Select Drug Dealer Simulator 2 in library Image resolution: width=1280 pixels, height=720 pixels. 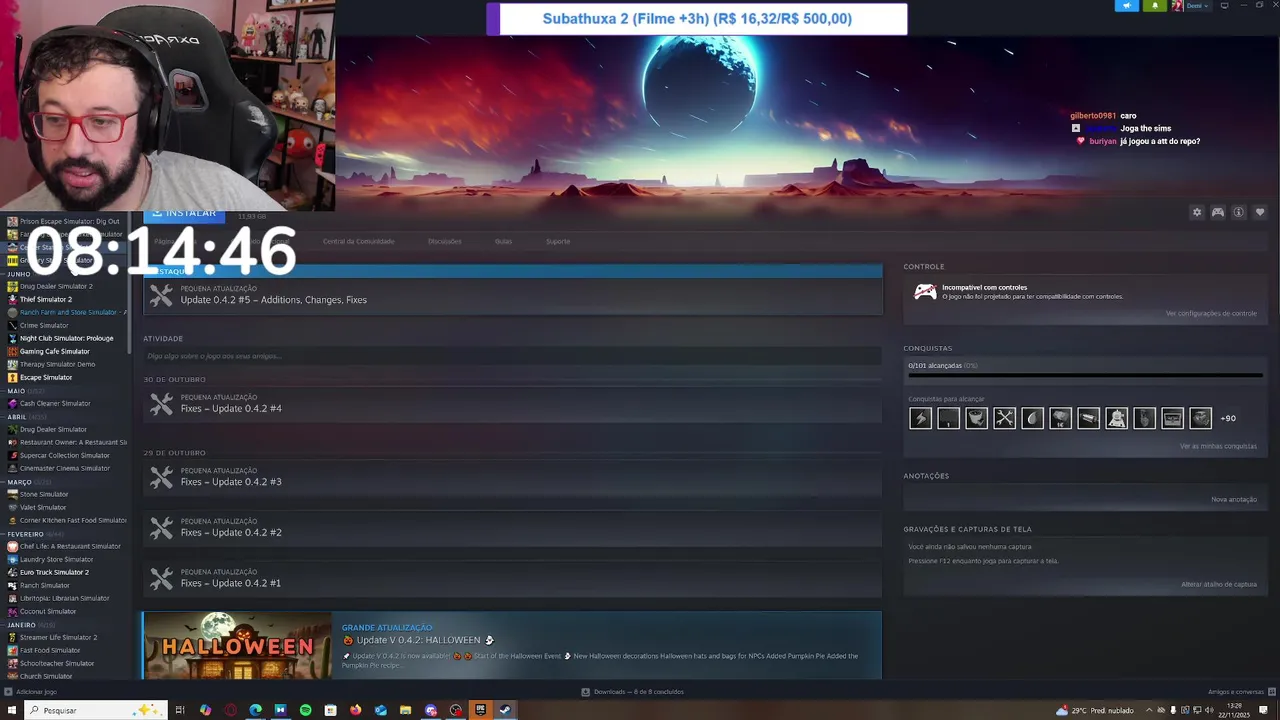[56, 286]
